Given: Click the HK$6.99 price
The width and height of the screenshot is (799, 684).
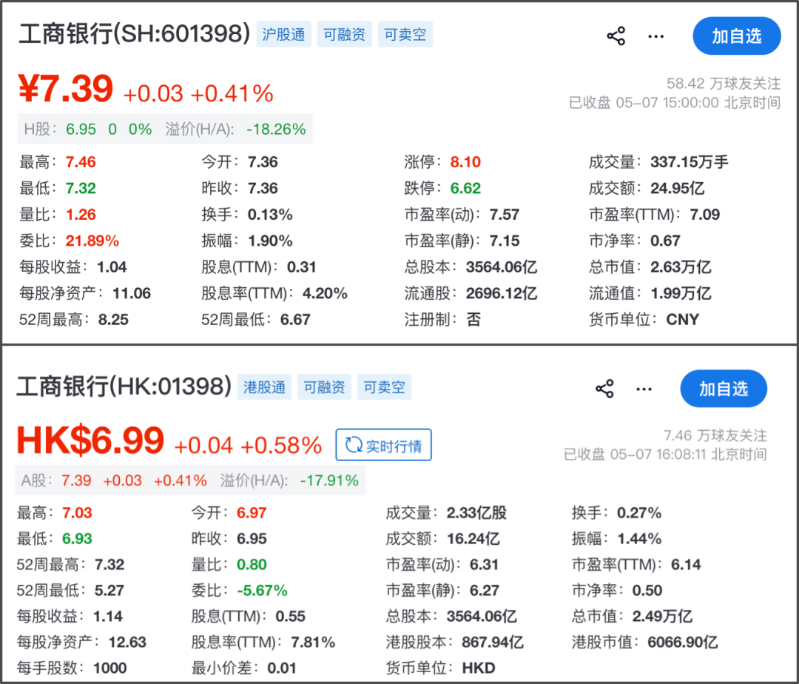Looking at the screenshot, I should (90, 441).
